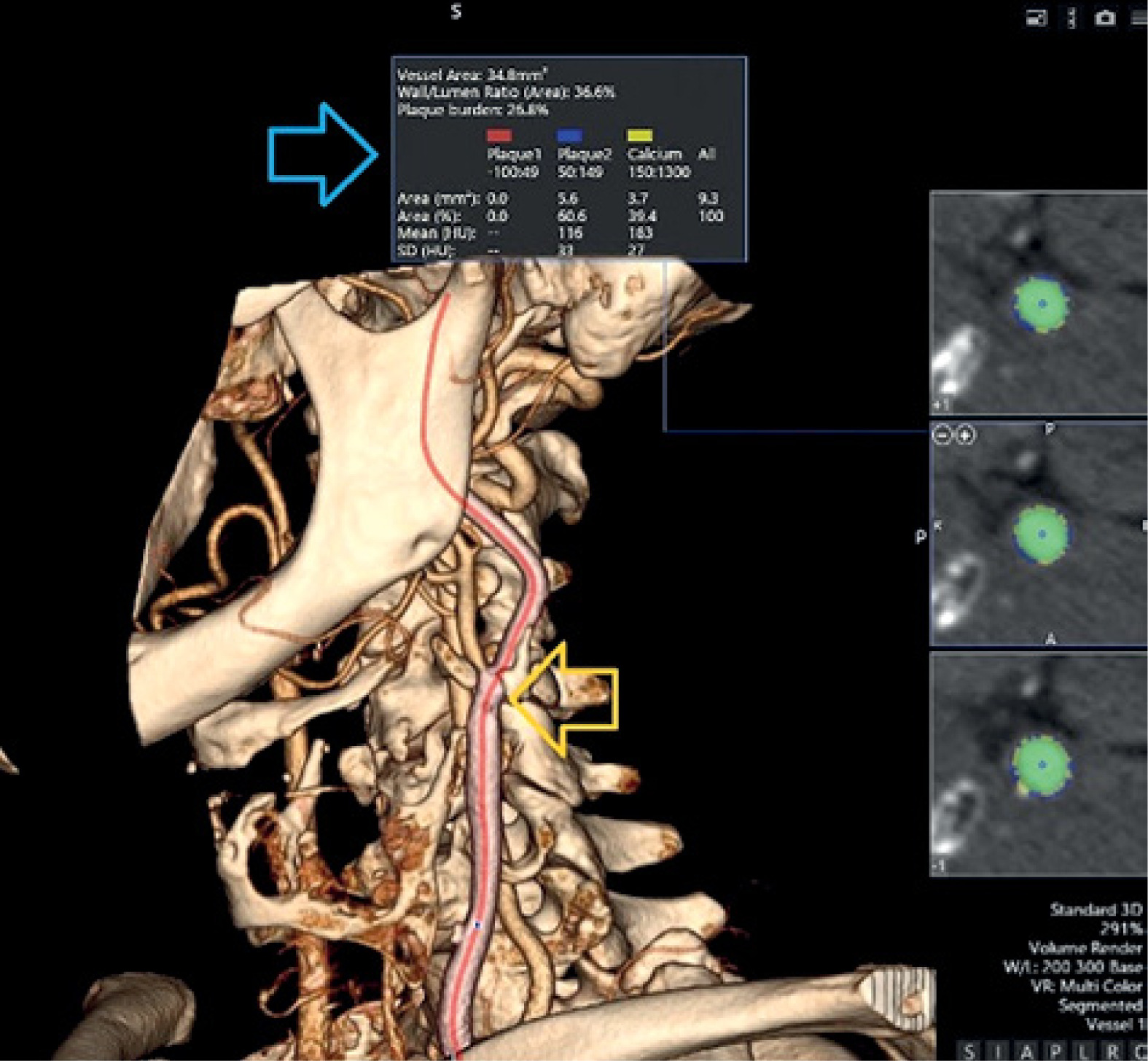Open the hamburger menu at top right
The image size is (1148, 1061).
coord(1139,18)
